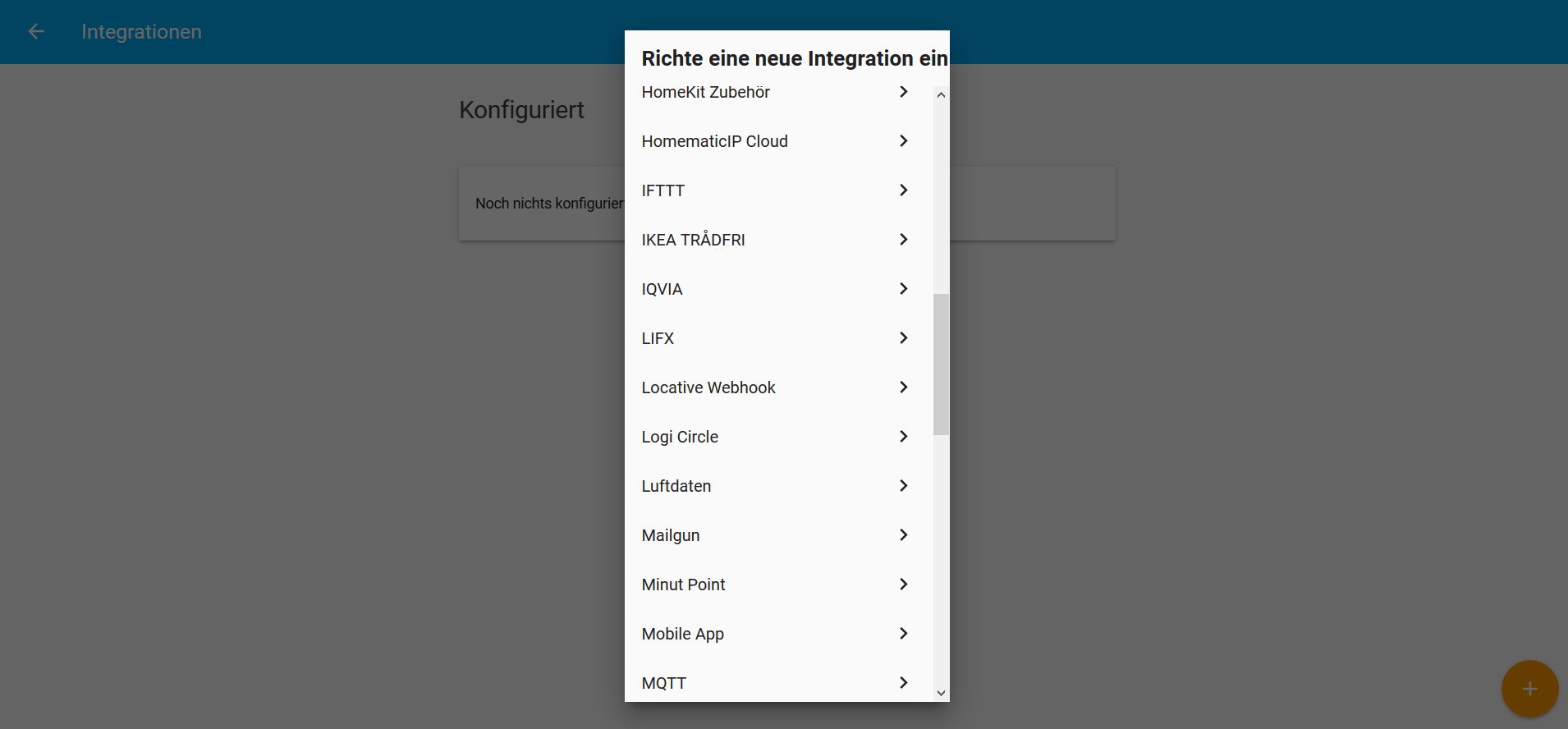Choose Luftdaten from the list
Screen dimensions: 1568x729
click(x=676, y=486)
